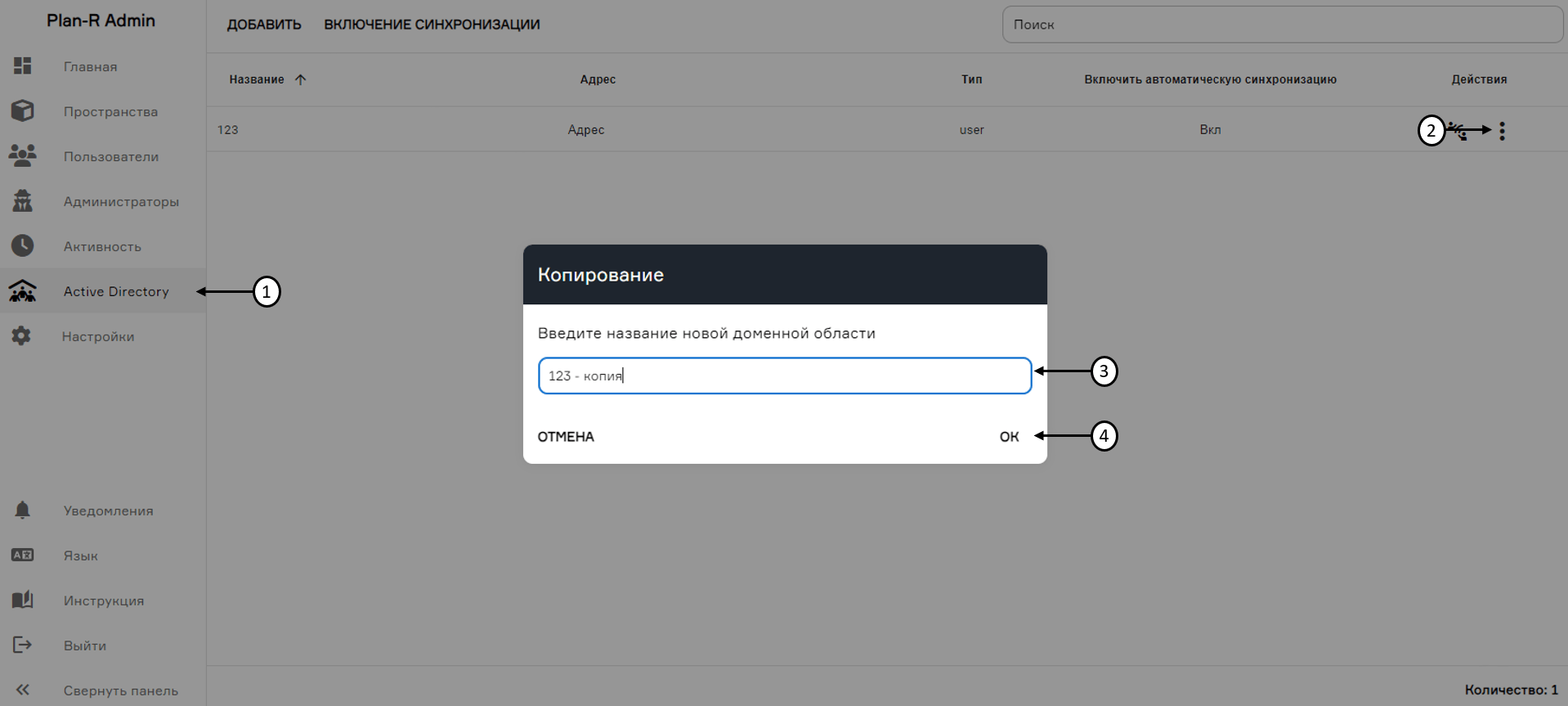Click ВКЛЮЧЕНИЕ СИНХРОНИЗАЦИИ in the toolbar
The height and width of the screenshot is (706, 1568).
coord(432,25)
